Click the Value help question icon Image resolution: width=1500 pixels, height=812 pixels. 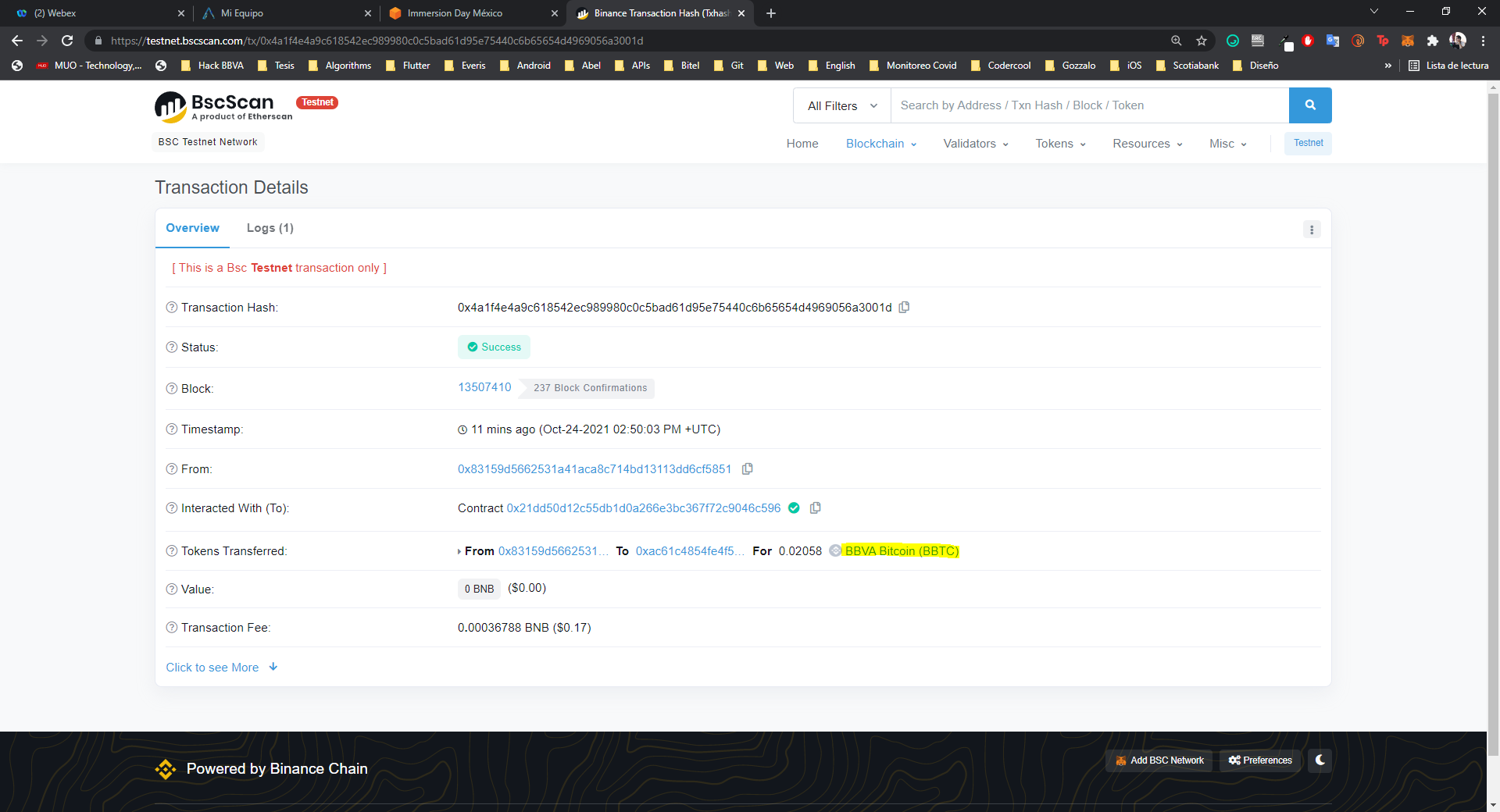tap(172, 589)
